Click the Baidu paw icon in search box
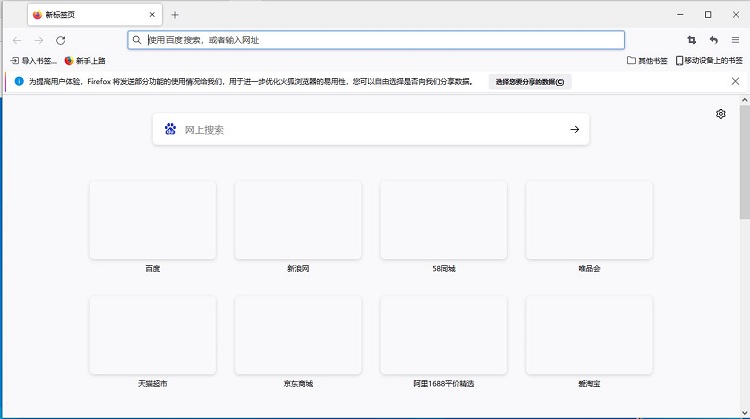This screenshot has height=419, width=750. tap(170, 129)
